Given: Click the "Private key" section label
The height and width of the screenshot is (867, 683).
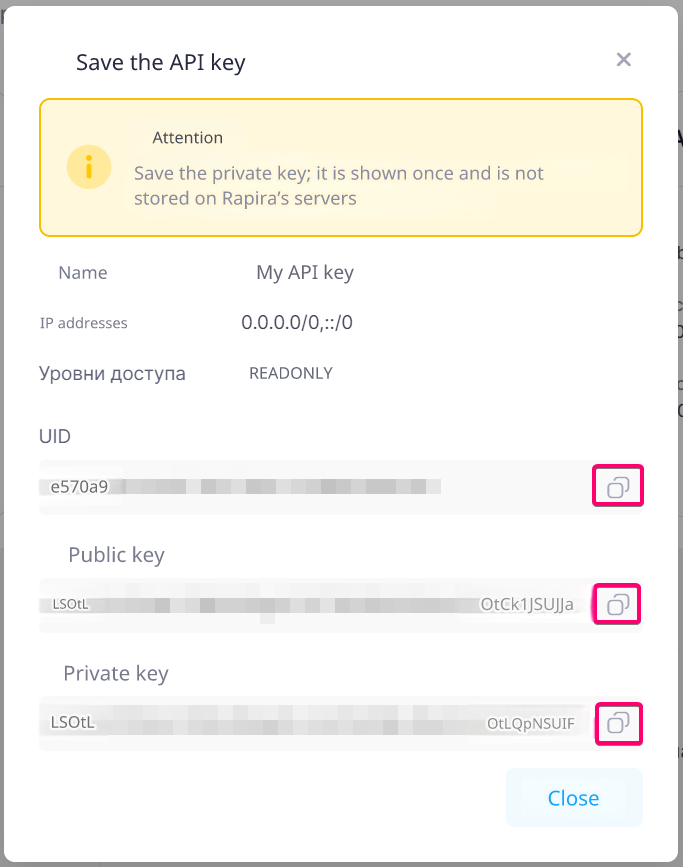Looking at the screenshot, I should [x=115, y=673].
